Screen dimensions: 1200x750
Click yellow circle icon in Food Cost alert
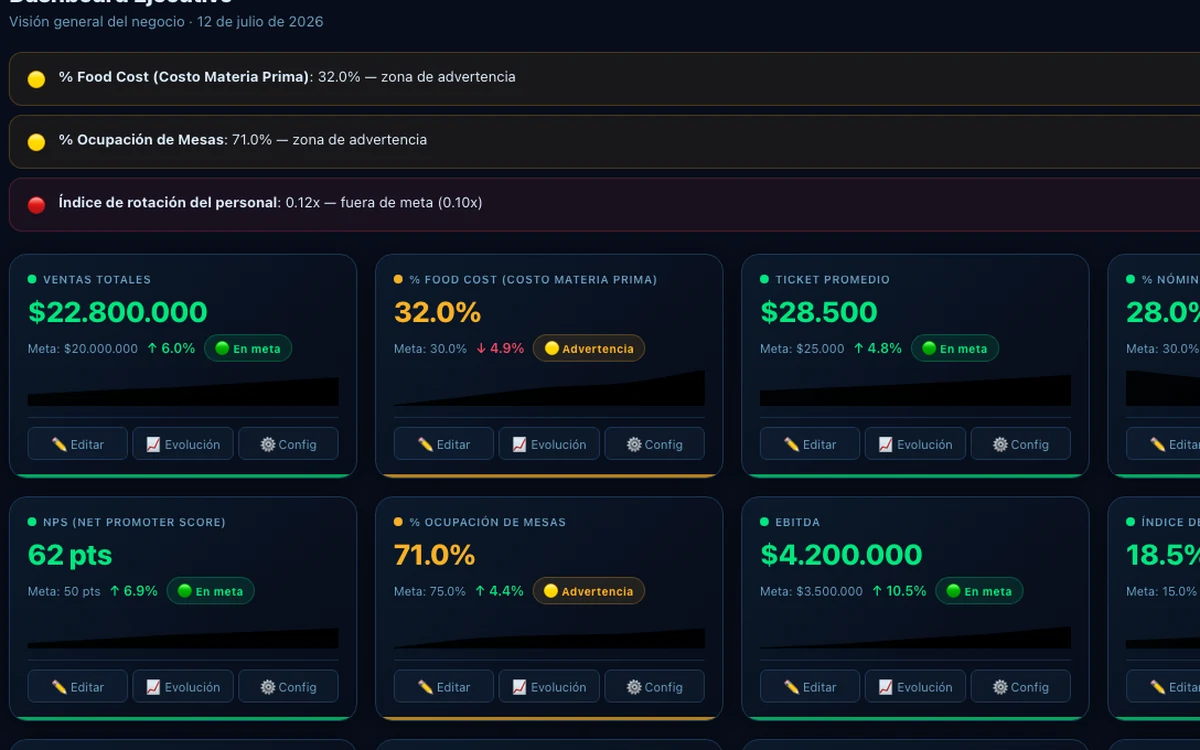(37, 79)
